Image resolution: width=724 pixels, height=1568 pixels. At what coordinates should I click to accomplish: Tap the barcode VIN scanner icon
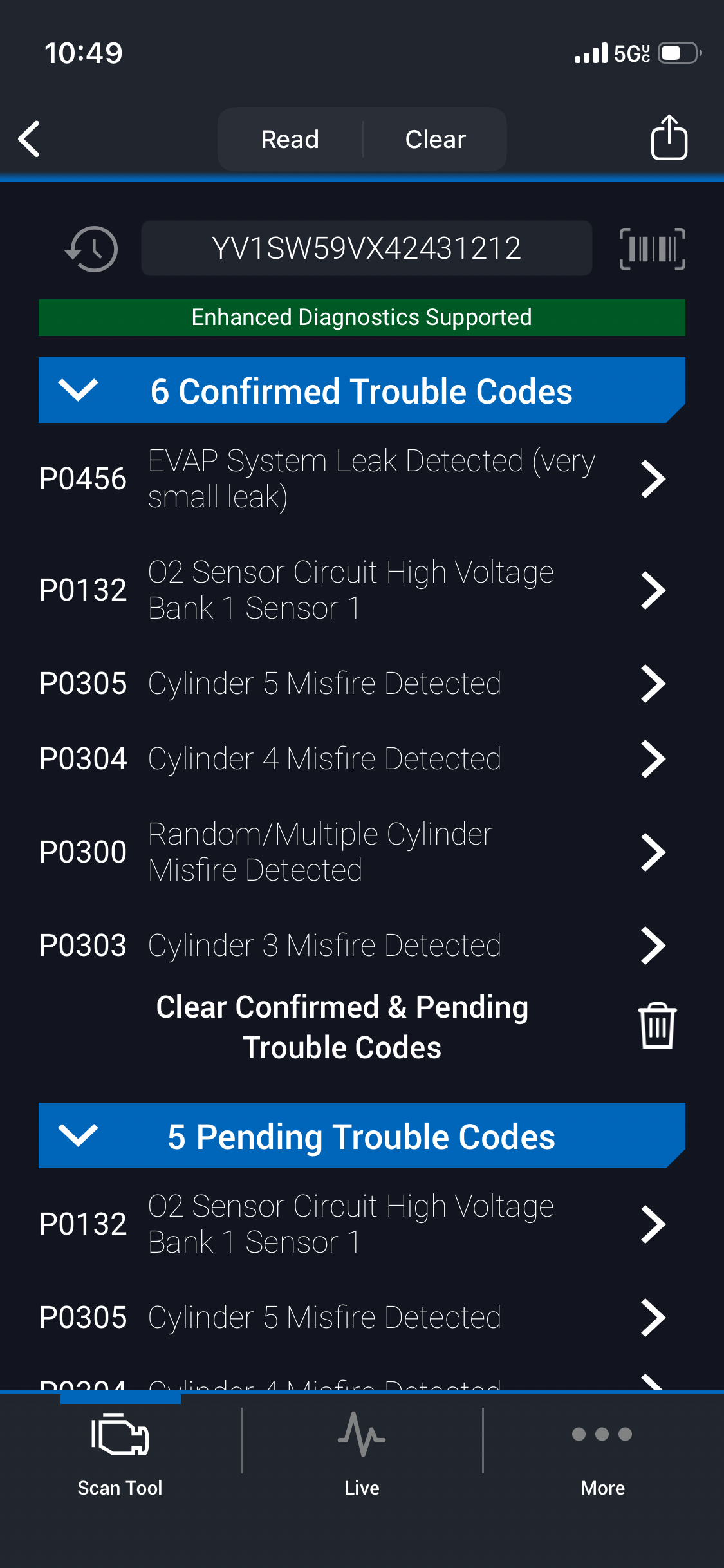(652, 249)
